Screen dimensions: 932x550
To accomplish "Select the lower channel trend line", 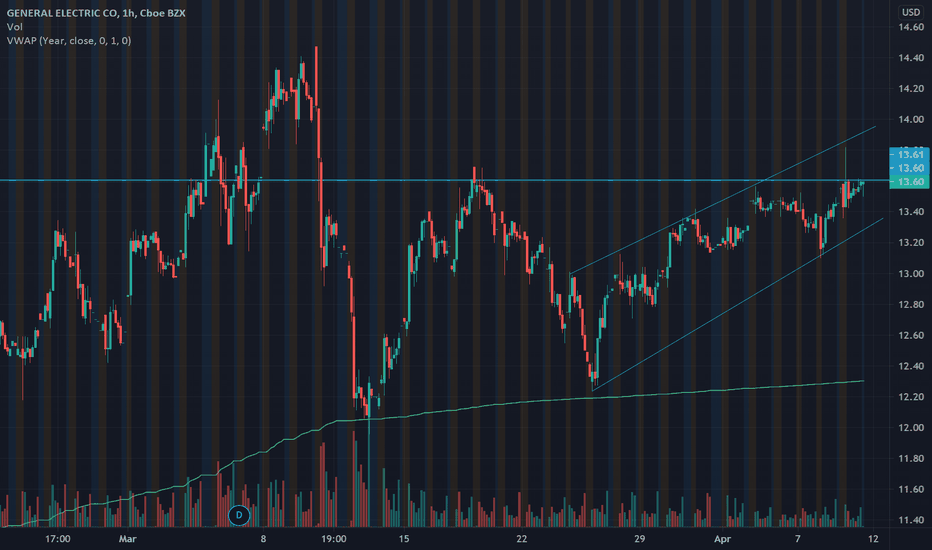I will tap(737, 304).
